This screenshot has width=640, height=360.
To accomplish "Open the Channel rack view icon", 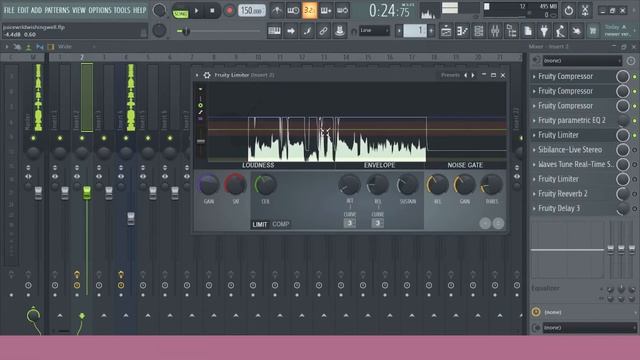I will (478, 31).
